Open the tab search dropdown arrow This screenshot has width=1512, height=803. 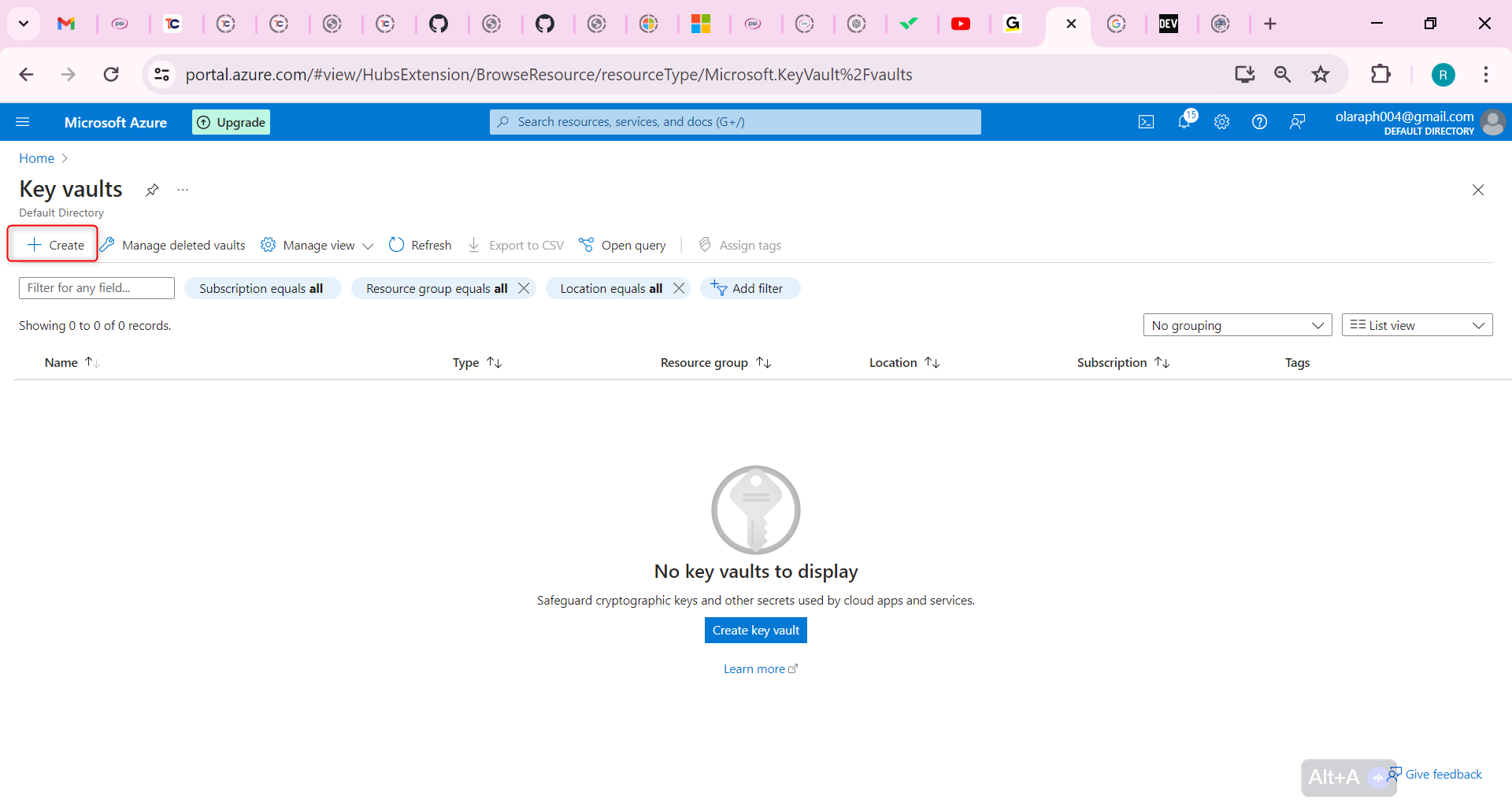24,24
